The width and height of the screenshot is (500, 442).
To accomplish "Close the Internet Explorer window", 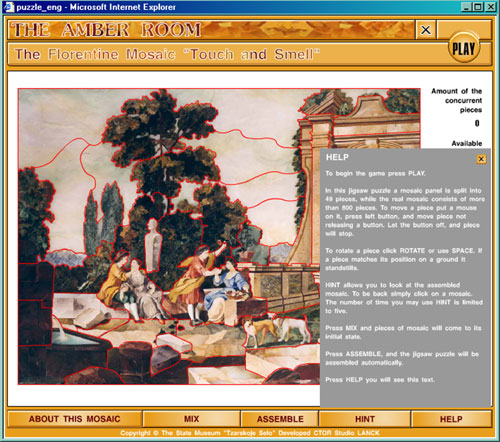I will (x=490, y=7).
